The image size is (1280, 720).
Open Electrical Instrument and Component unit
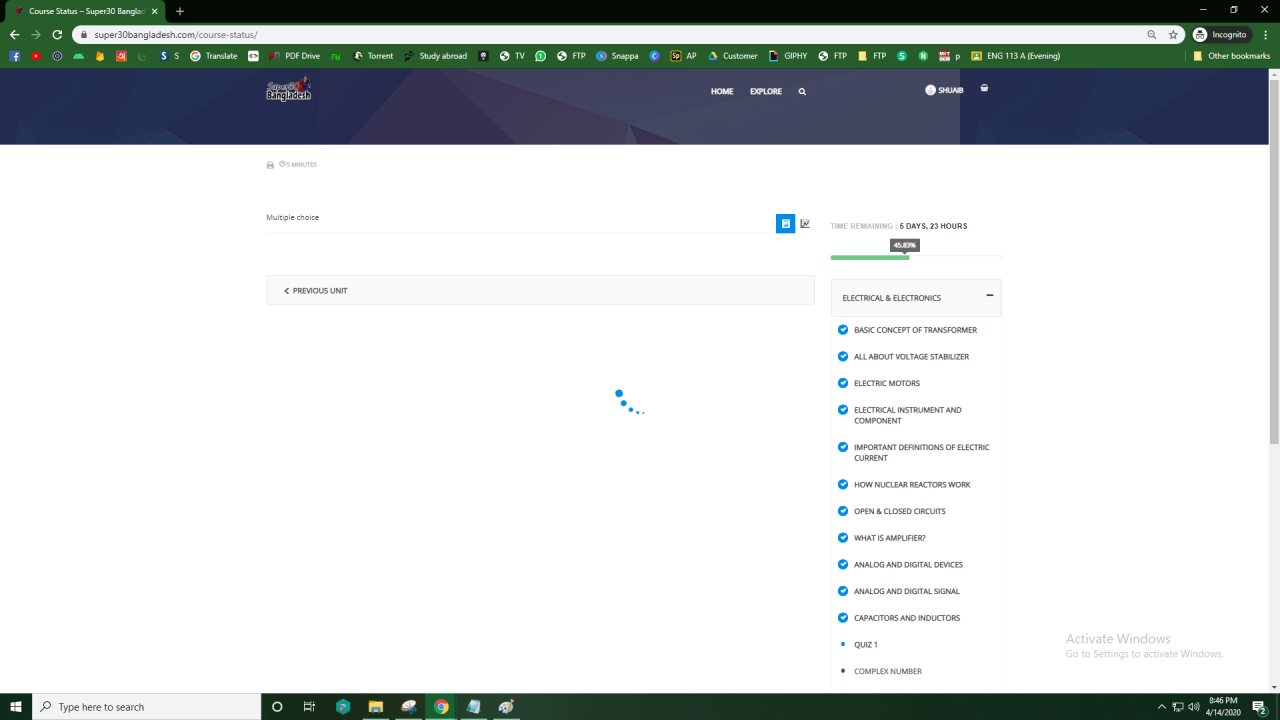(907, 415)
